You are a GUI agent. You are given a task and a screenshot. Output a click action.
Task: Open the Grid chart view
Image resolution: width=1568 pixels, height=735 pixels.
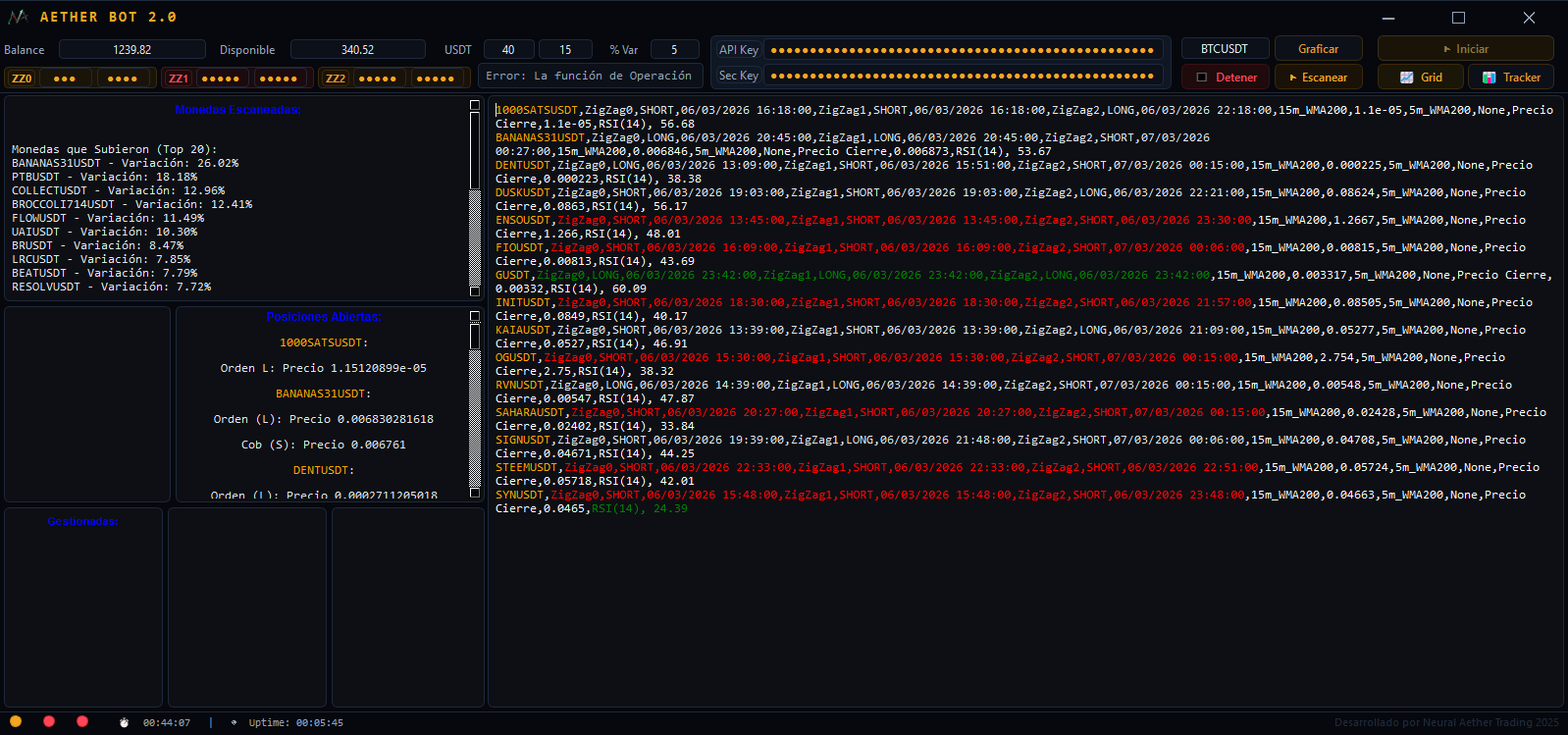[1420, 78]
